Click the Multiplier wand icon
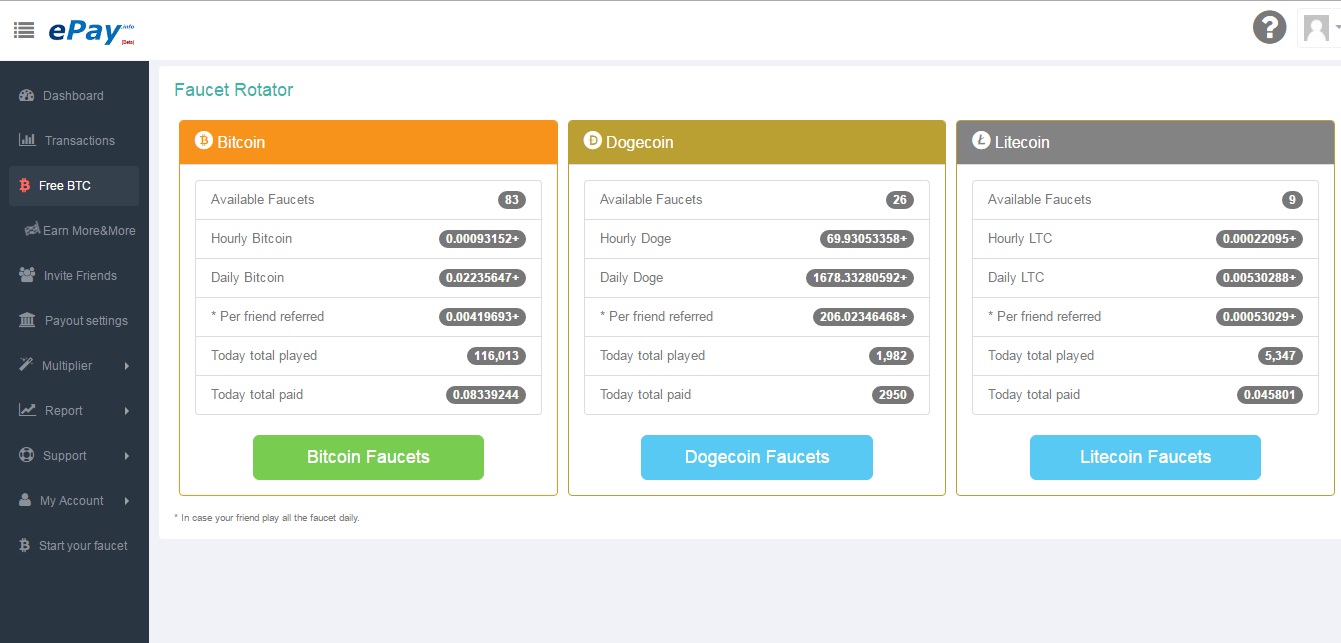Screen dimensions: 1341x643 tap(26, 365)
